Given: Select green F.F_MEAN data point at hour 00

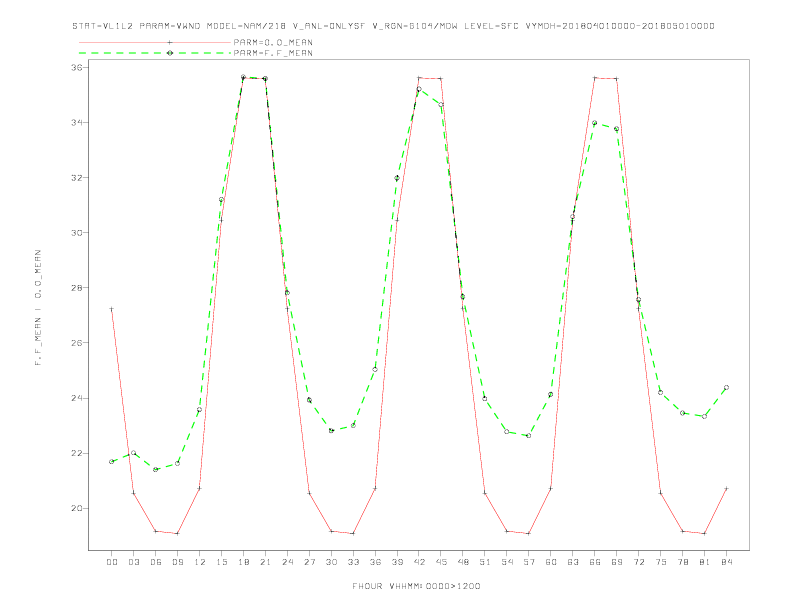Looking at the screenshot, I should tap(112, 462).
